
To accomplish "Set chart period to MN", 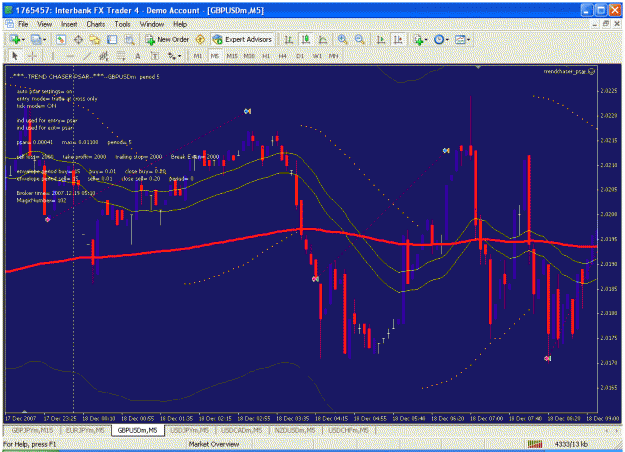I will pyautogui.click(x=334, y=56).
